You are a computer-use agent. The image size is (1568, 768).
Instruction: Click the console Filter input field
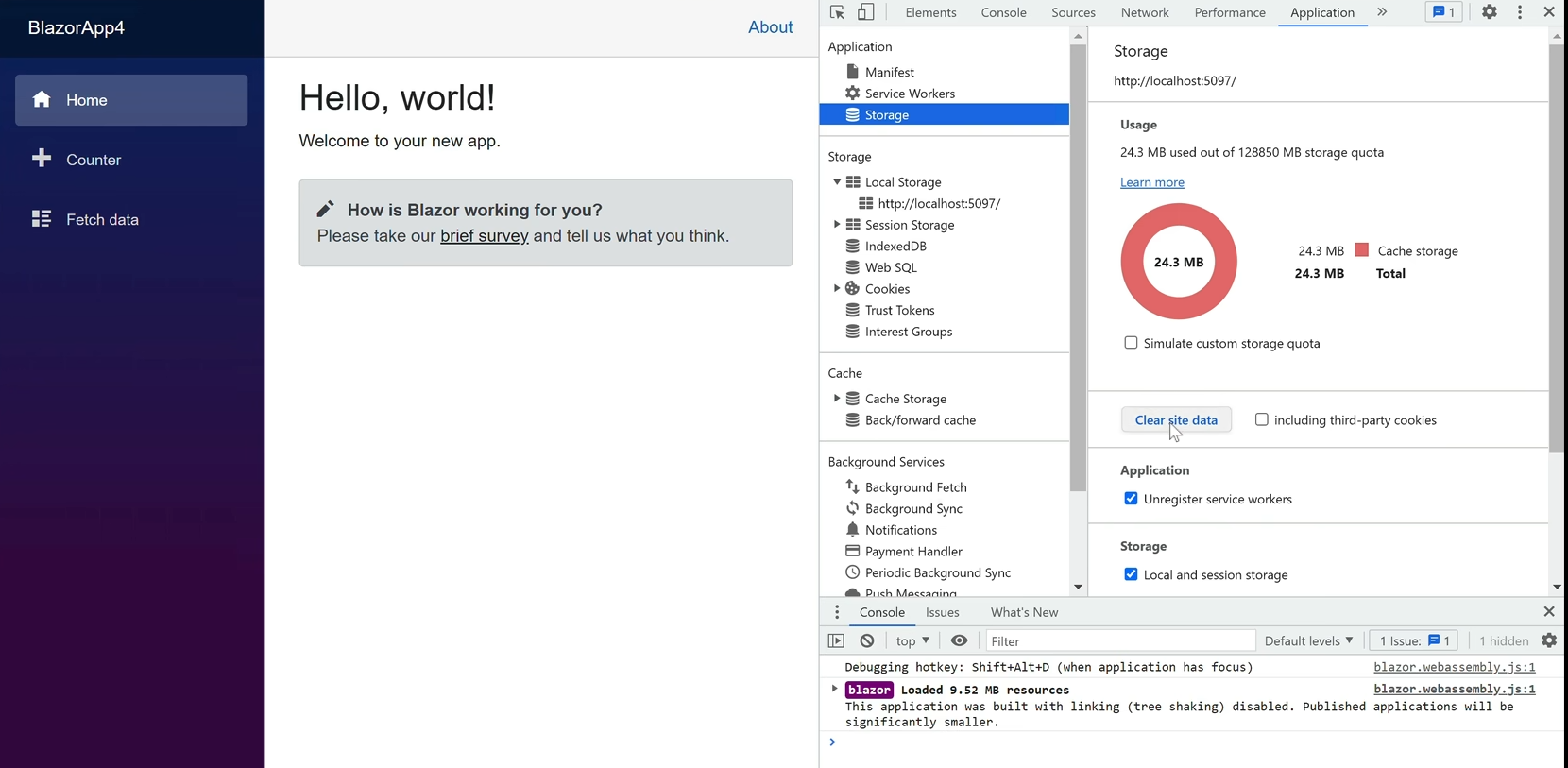pos(1120,640)
